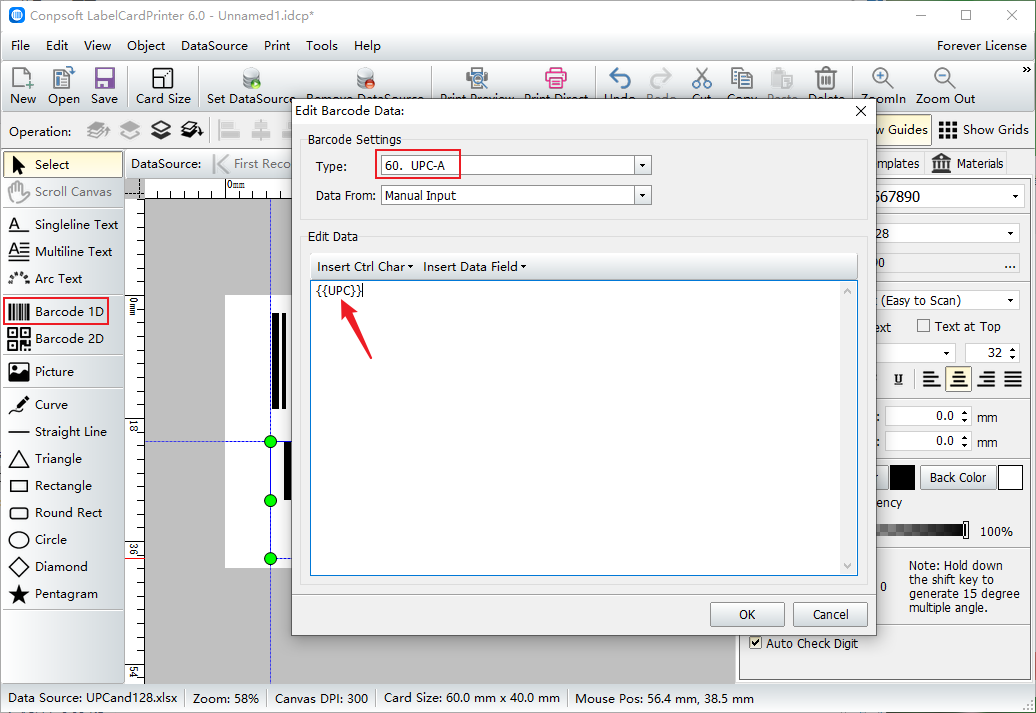Uncheck the Auto Check Digit checkbox
1036x713 pixels.
(x=755, y=643)
